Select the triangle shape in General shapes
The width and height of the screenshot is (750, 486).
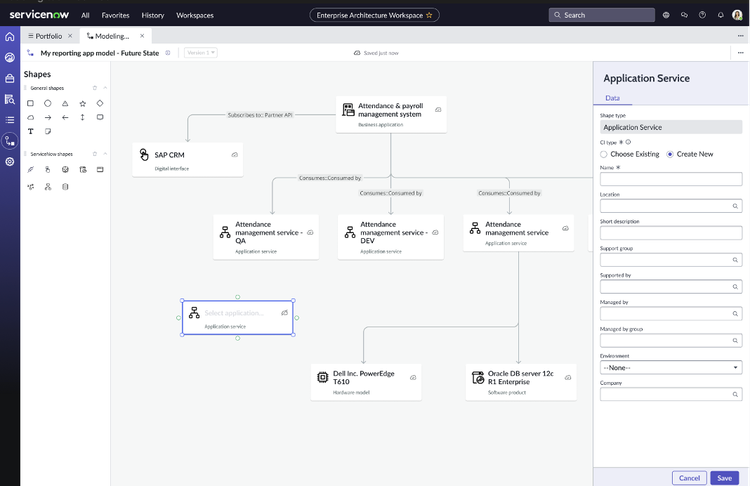pyautogui.click(x=65, y=103)
